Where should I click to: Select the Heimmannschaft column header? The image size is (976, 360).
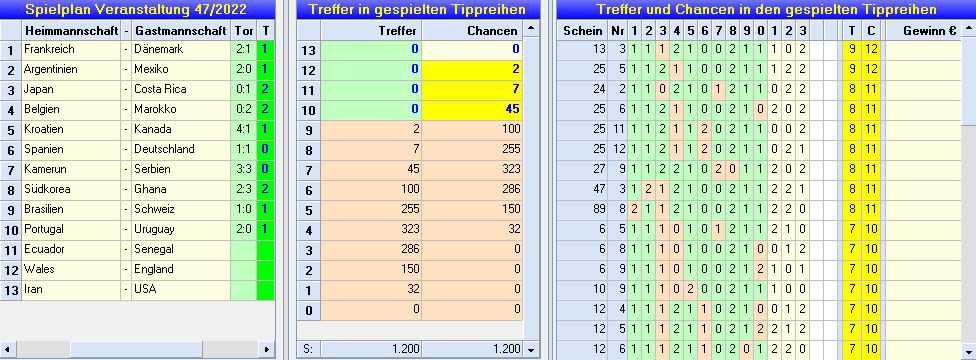[x=71, y=30]
